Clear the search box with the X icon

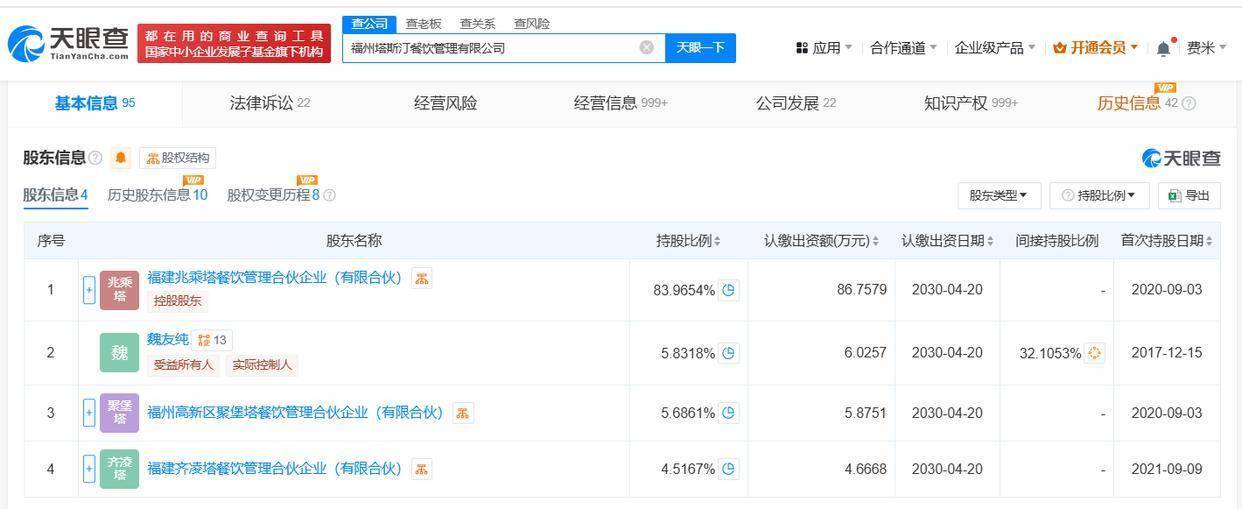point(647,48)
